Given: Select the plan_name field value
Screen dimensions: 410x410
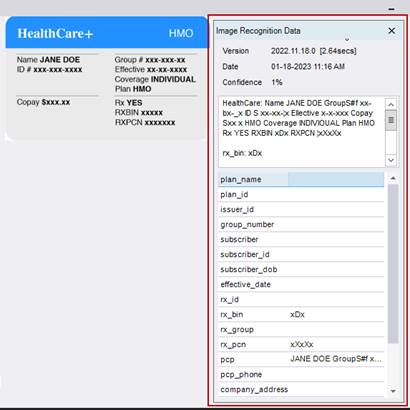Looking at the screenshot, I should pos(336,179).
